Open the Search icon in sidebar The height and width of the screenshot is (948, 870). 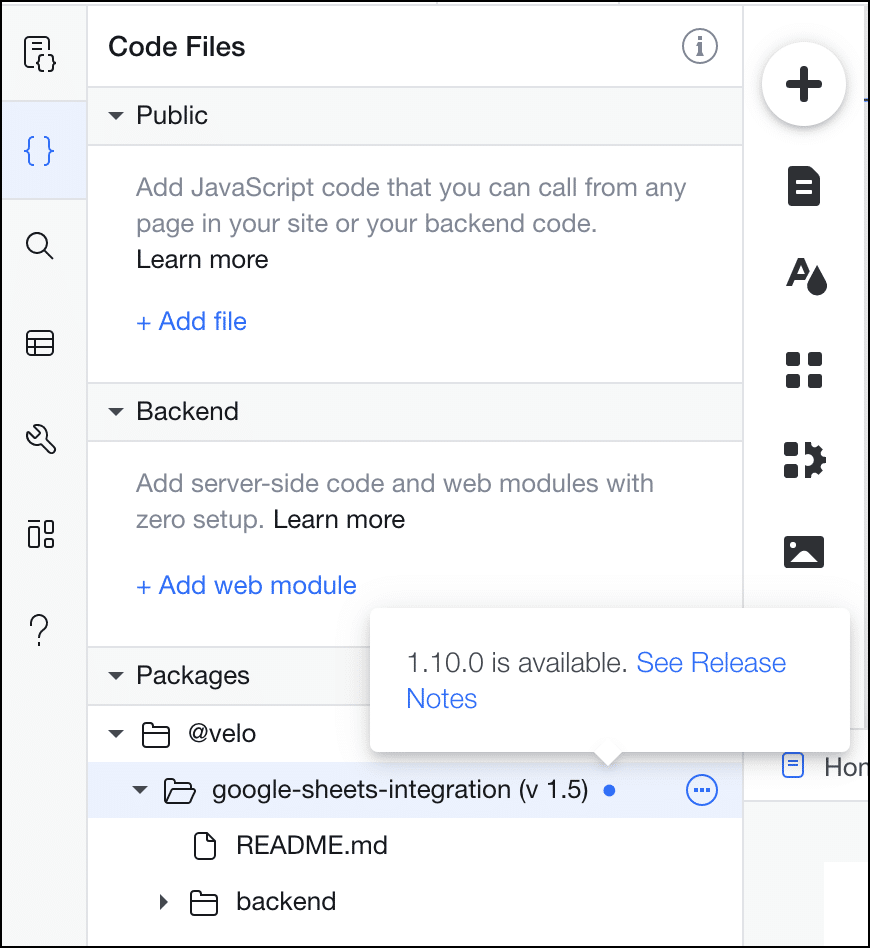(40, 245)
